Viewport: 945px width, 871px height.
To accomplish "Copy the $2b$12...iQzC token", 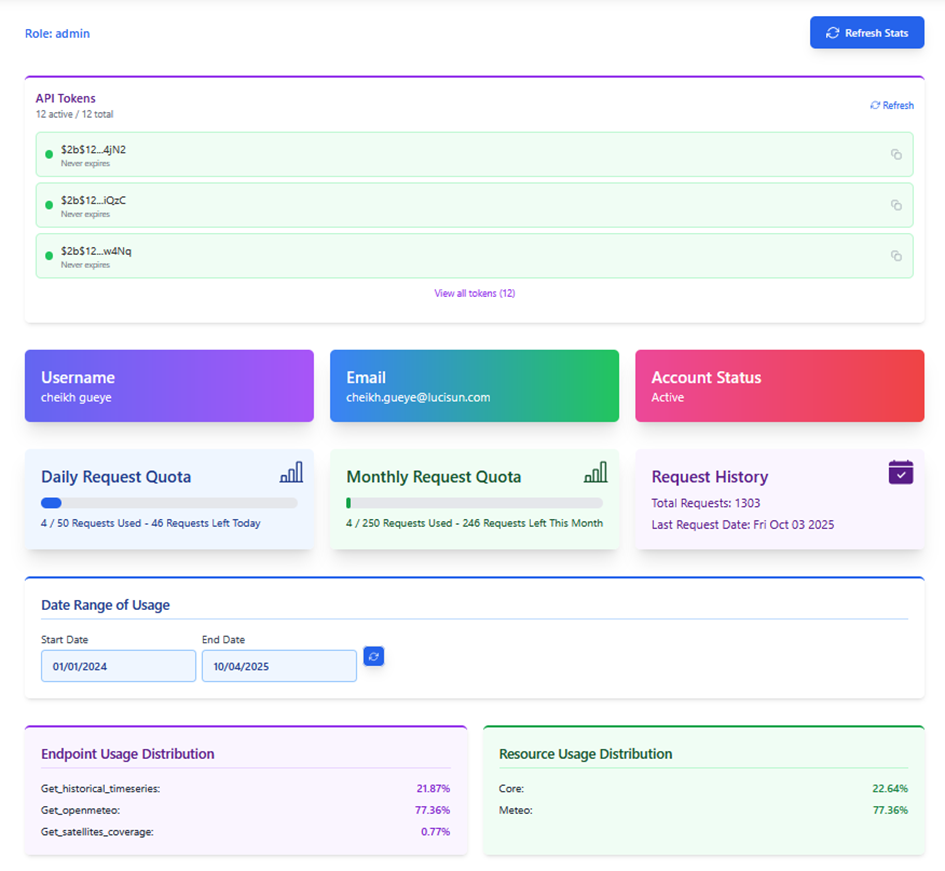I will click(x=896, y=205).
